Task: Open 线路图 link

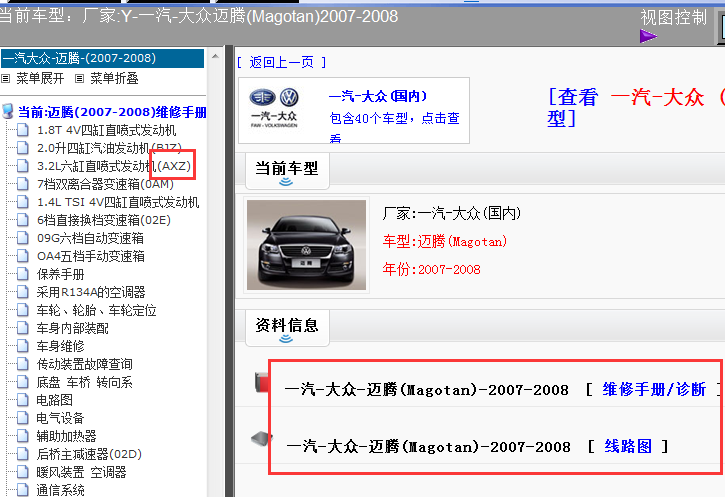Action: click(x=628, y=447)
